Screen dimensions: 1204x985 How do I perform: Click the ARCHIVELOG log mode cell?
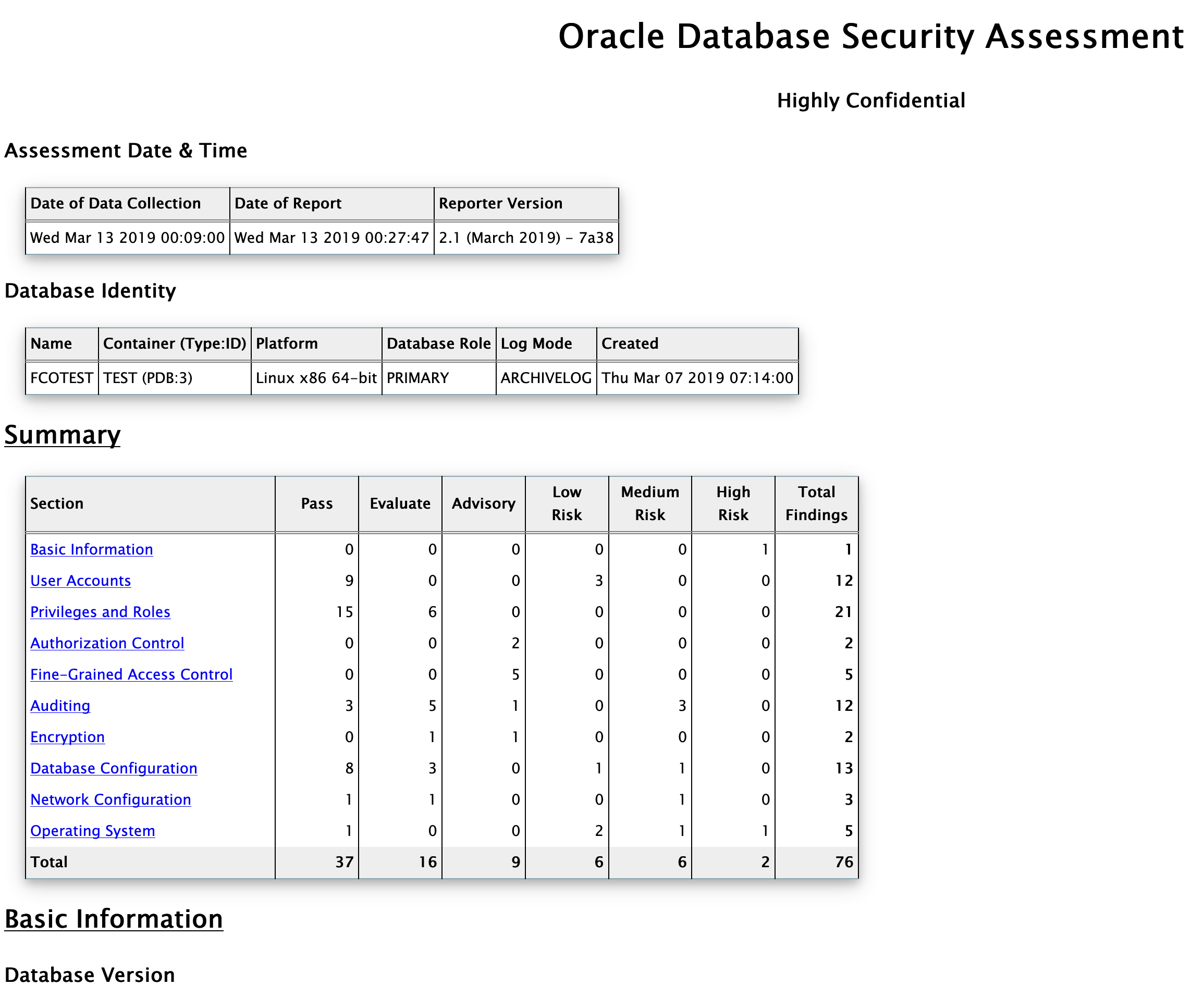[x=546, y=378]
